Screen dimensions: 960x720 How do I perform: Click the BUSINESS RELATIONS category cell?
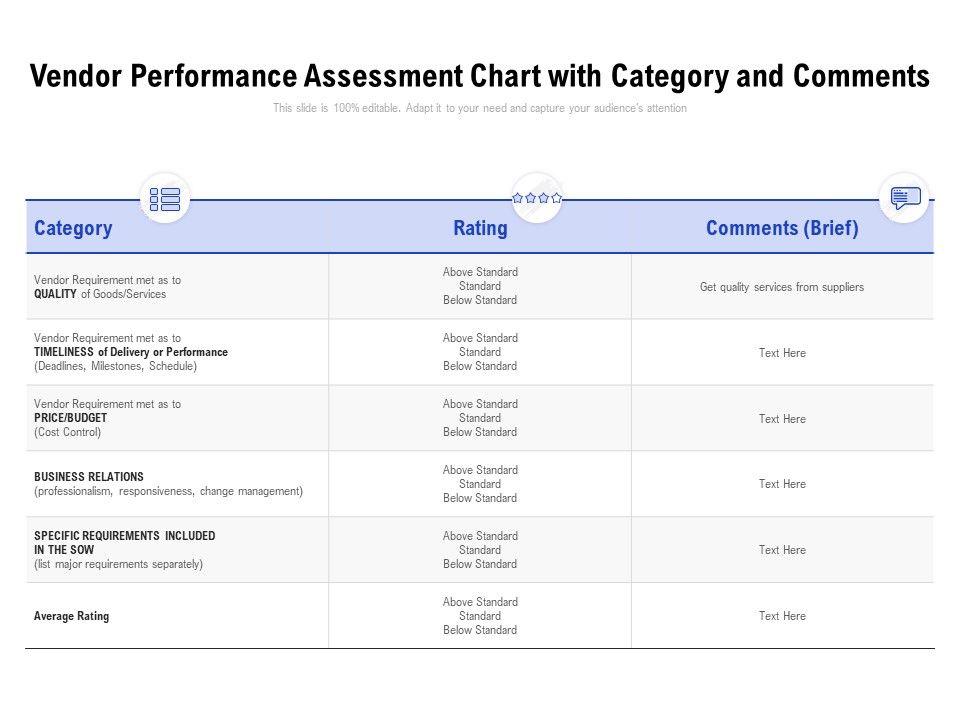click(x=168, y=484)
